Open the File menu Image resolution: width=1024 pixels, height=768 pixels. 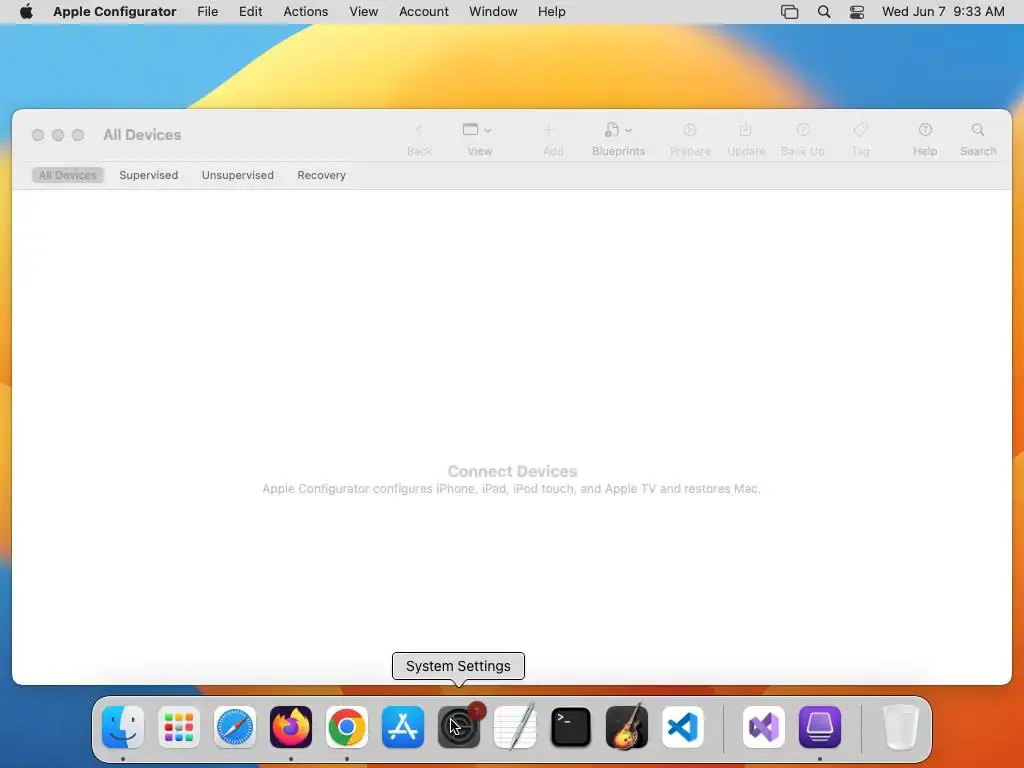click(x=208, y=12)
